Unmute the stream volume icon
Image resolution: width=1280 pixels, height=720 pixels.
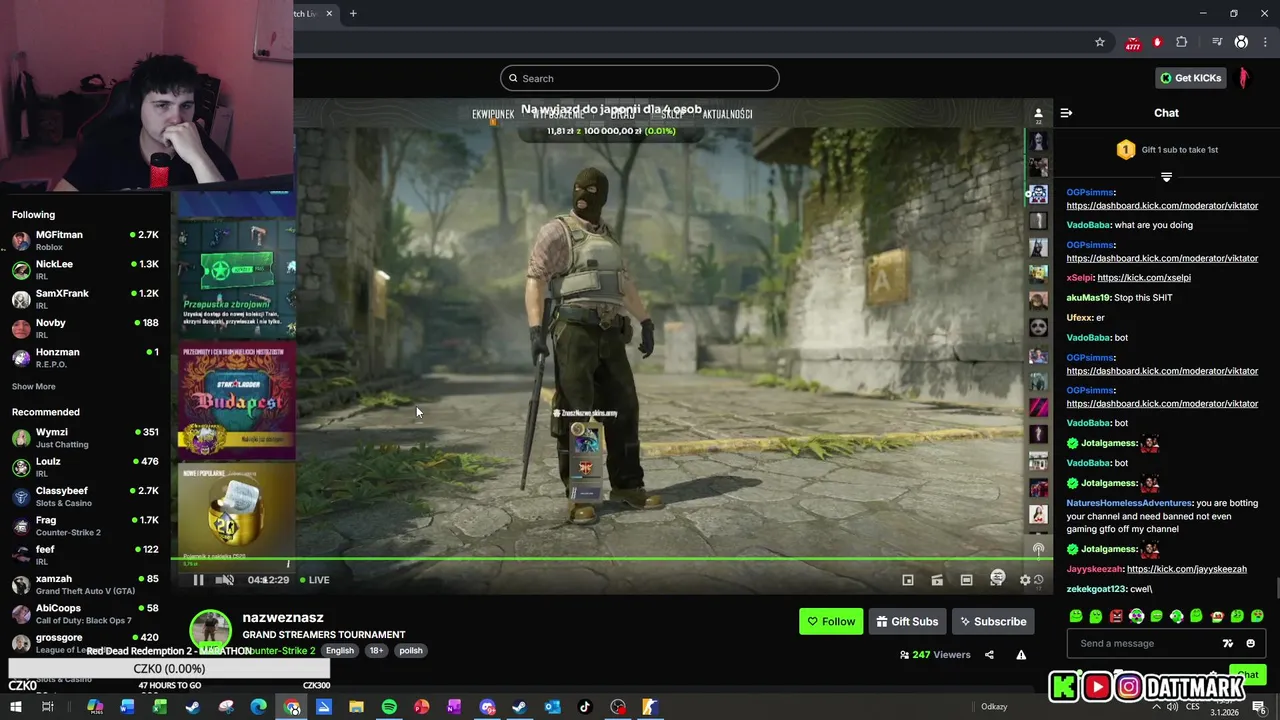tap(226, 580)
